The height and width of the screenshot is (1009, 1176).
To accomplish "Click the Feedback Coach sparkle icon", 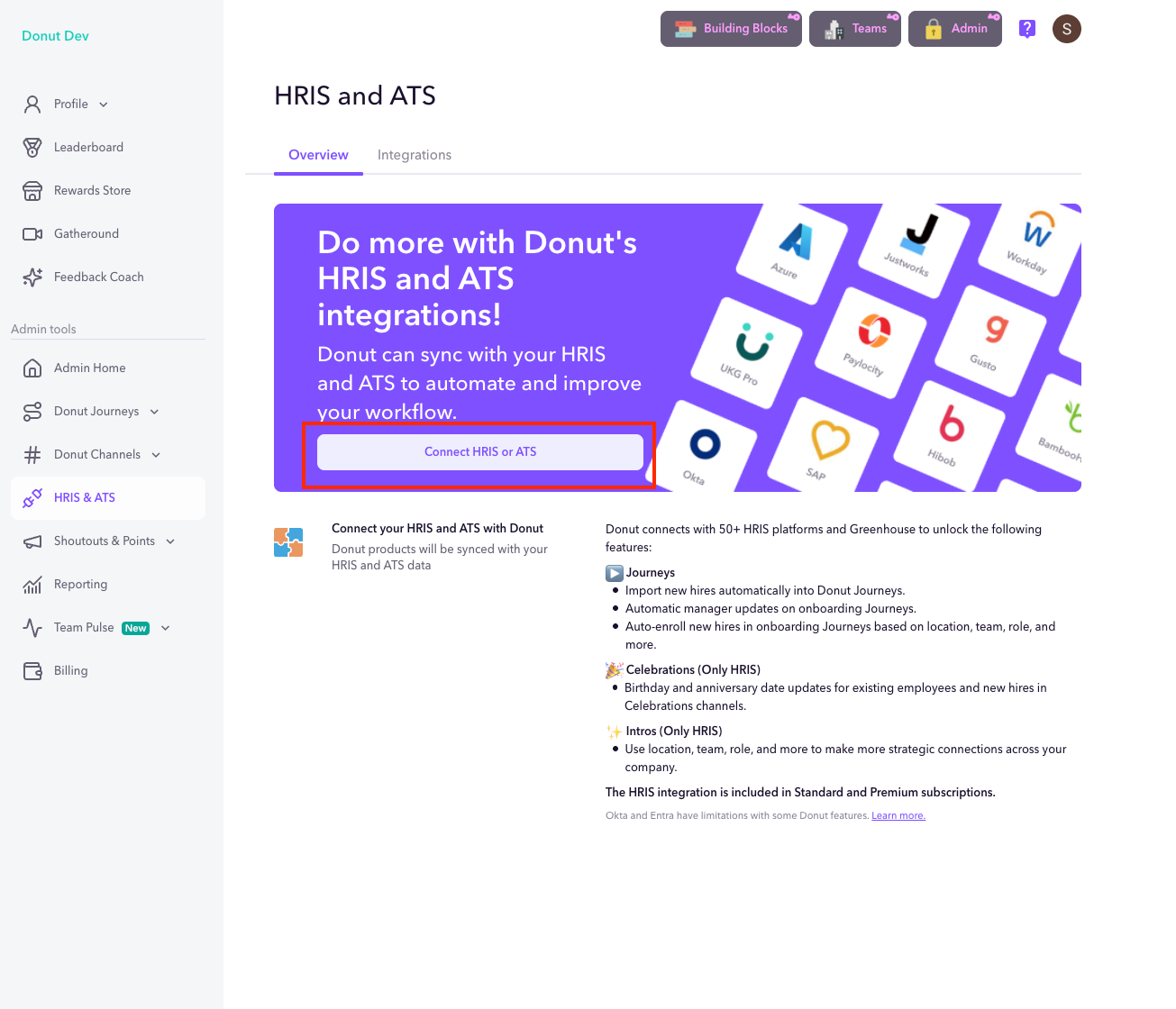I will coord(32,277).
